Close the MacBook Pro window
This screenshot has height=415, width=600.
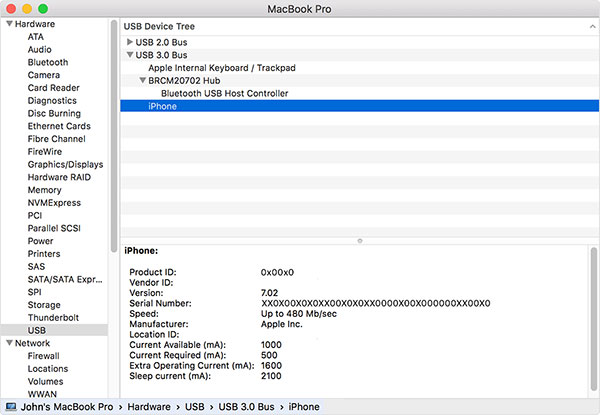pyautogui.click(x=11, y=8)
